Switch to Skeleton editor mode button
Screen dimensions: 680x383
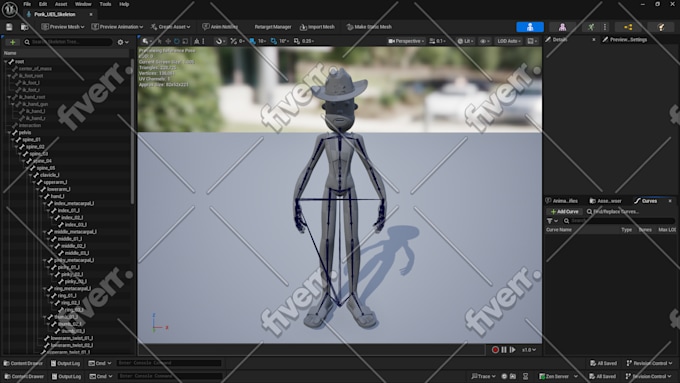pyautogui.click(x=530, y=27)
